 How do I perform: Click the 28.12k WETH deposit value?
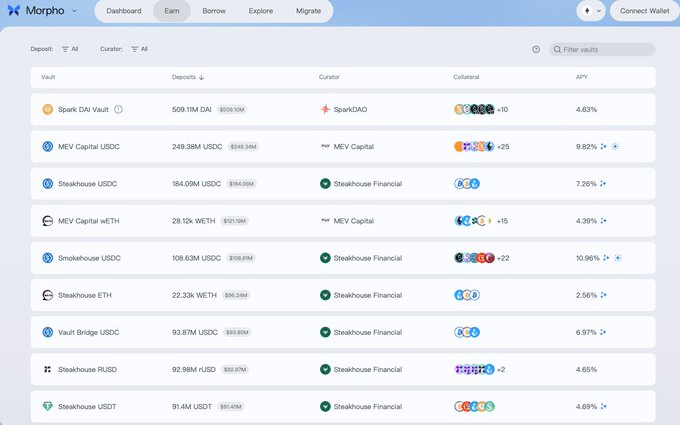click(193, 221)
